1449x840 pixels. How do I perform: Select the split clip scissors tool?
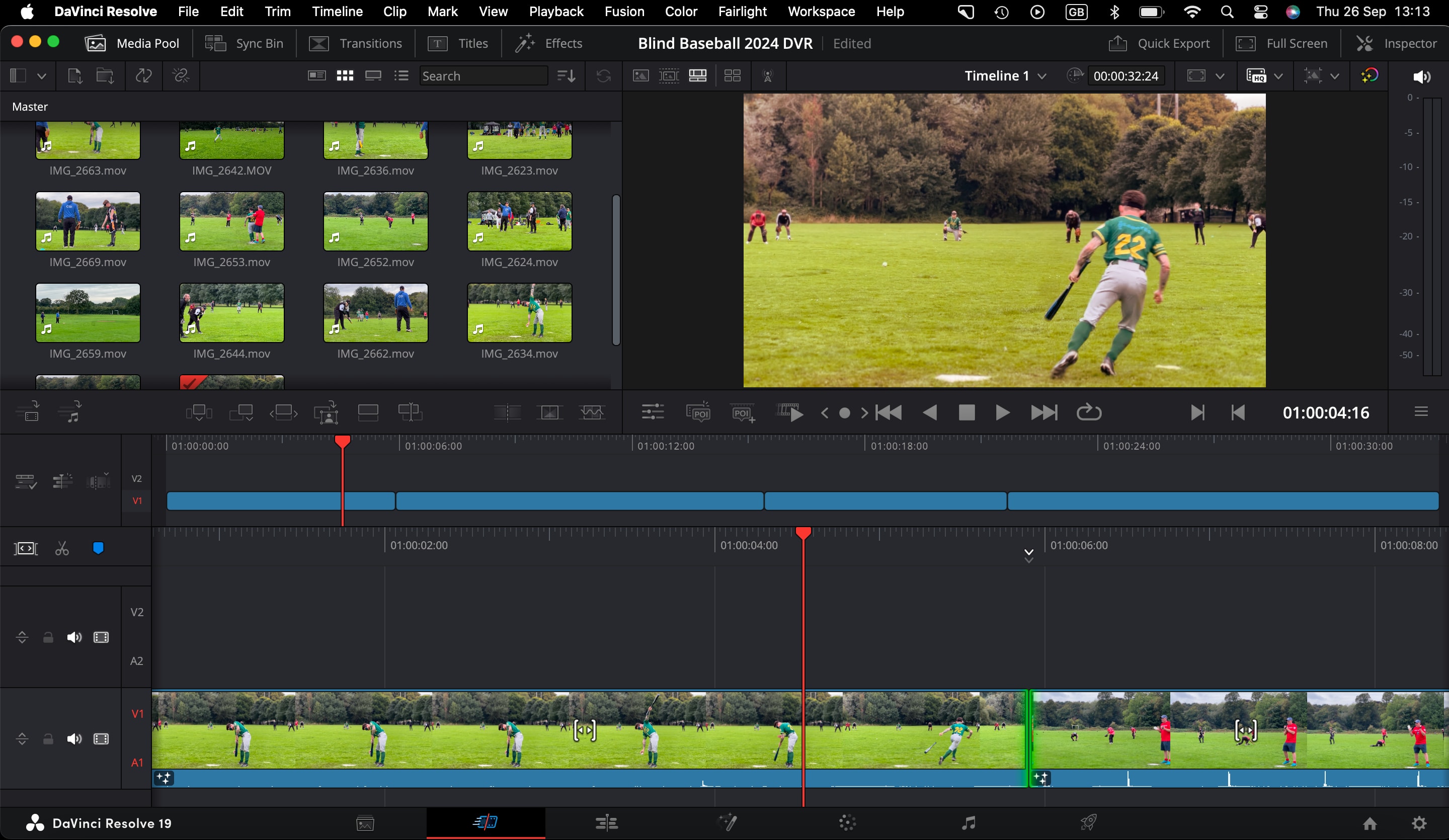62,548
